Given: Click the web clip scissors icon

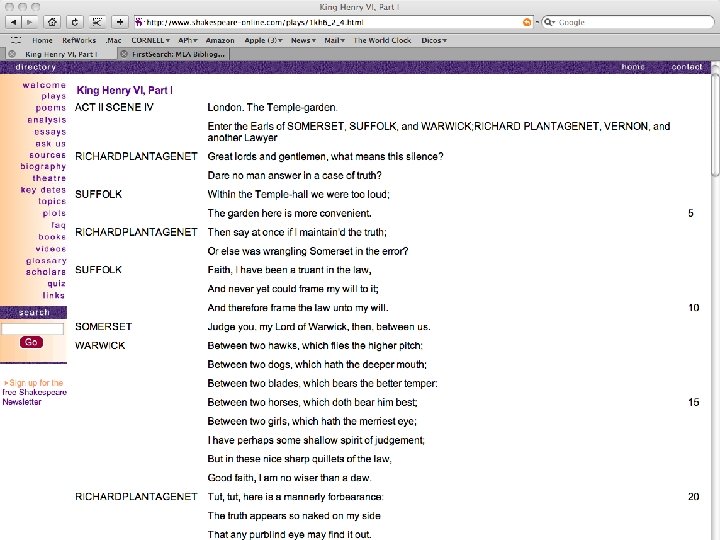Looking at the screenshot, I should coord(97,22).
